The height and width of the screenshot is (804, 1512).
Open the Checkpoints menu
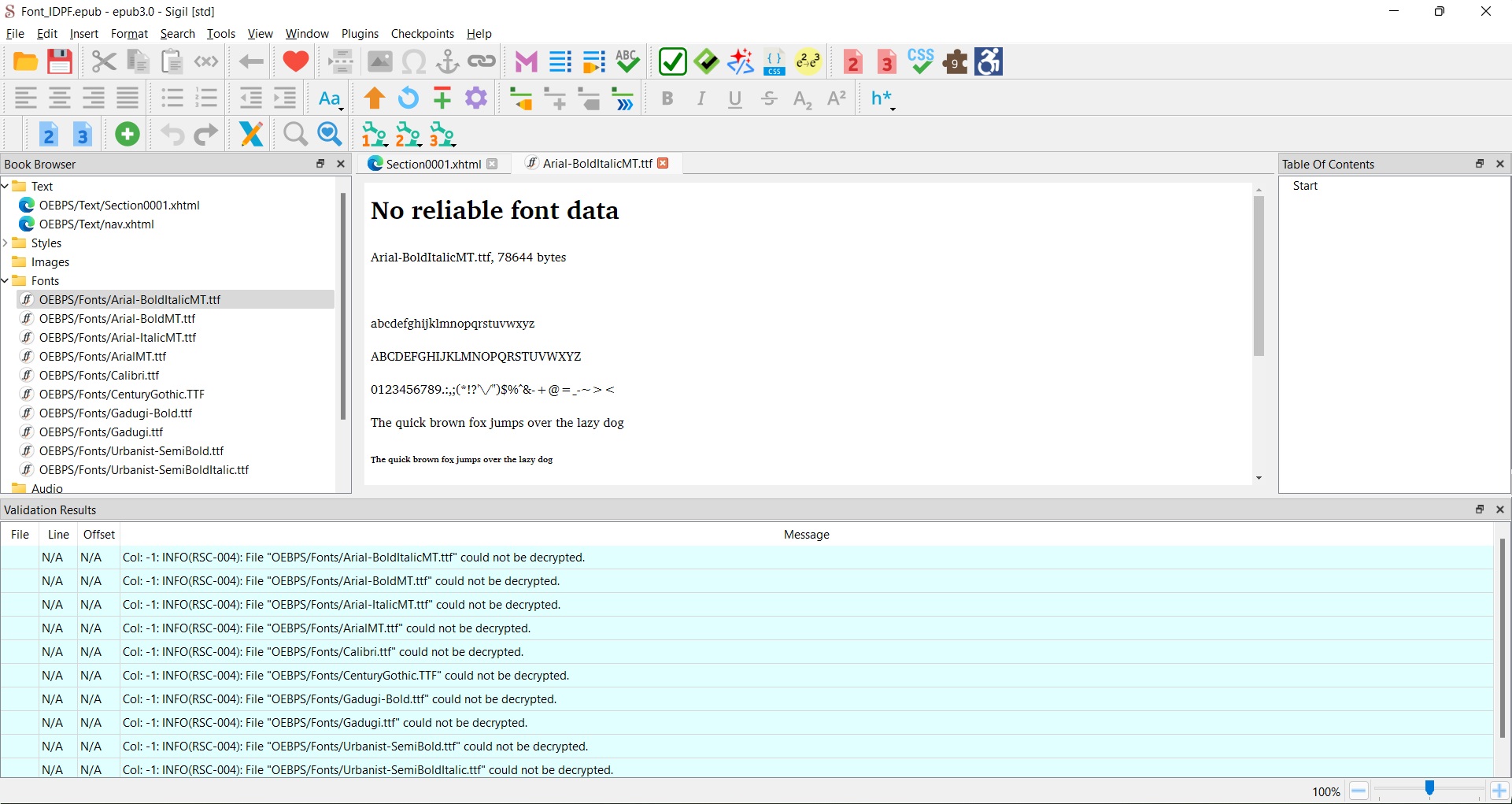click(423, 34)
